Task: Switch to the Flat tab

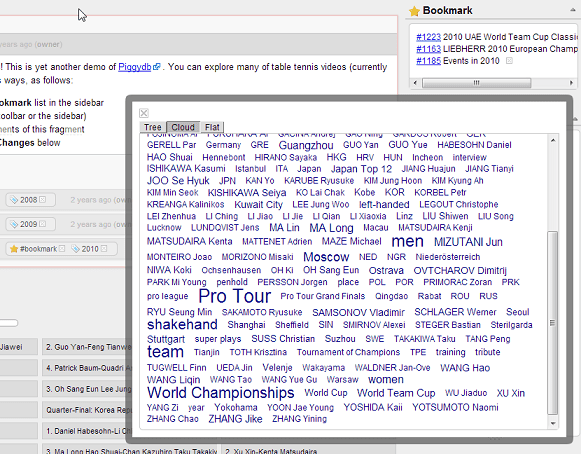Action: [212, 127]
